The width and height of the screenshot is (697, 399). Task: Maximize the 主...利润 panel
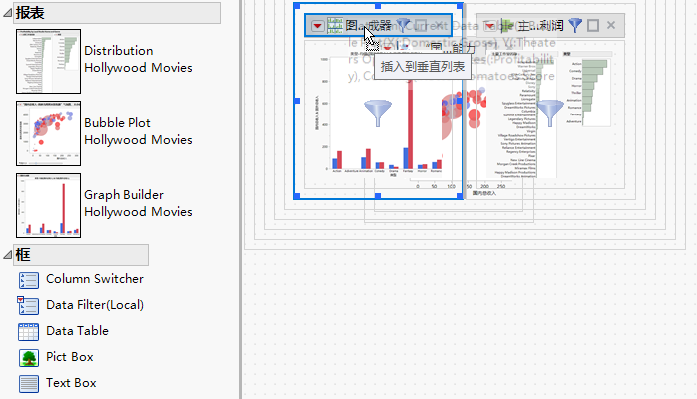(593, 25)
